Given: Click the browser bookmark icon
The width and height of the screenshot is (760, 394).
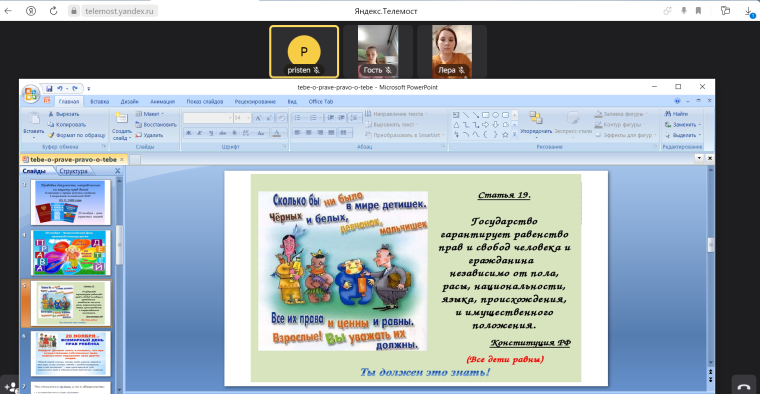Looking at the screenshot, I should click(698, 11).
